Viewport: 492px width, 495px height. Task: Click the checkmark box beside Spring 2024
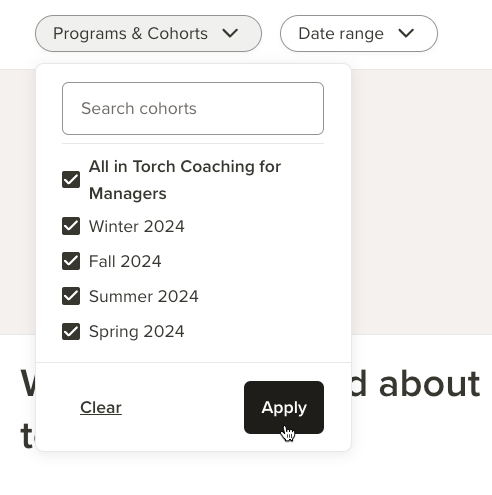71,331
